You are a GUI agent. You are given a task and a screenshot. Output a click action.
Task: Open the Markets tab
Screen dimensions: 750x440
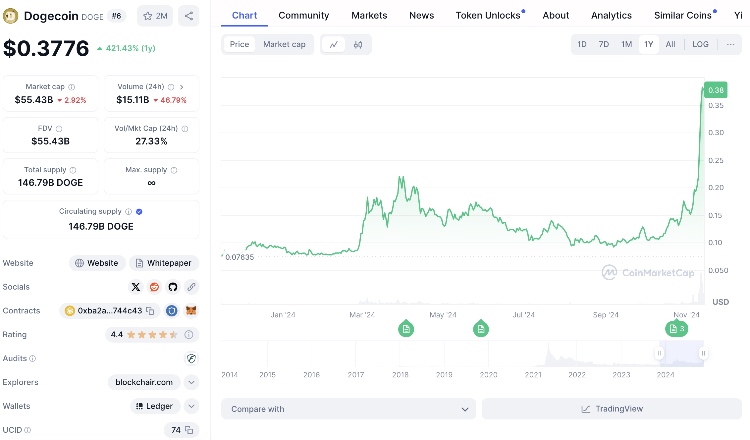coord(369,15)
